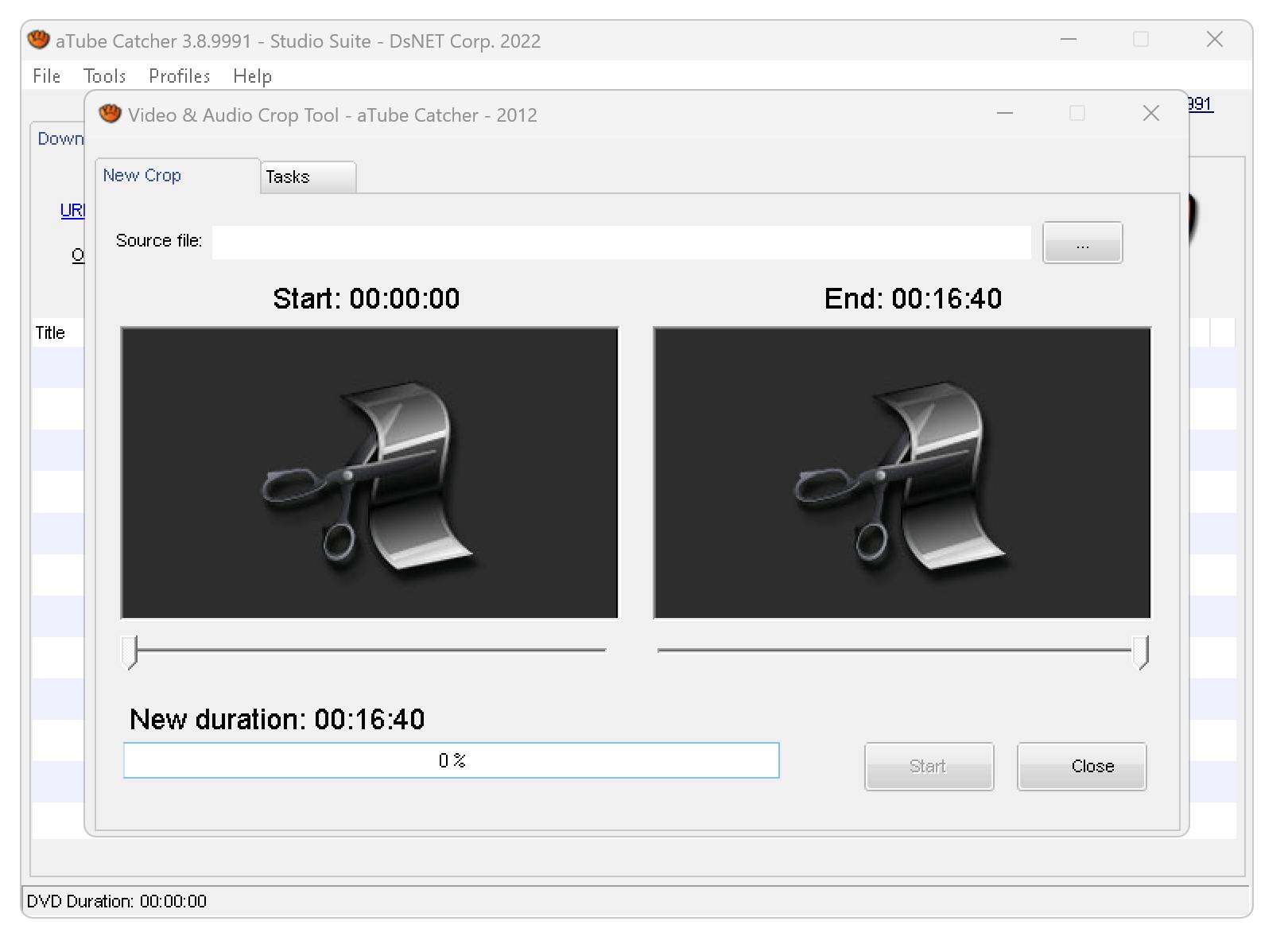Click the end position slider handle
The height and width of the screenshot is (948, 1288).
1140,652
